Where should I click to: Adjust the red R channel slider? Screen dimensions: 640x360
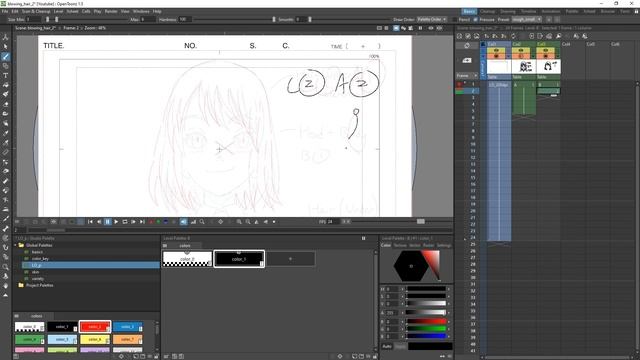tap(426, 322)
